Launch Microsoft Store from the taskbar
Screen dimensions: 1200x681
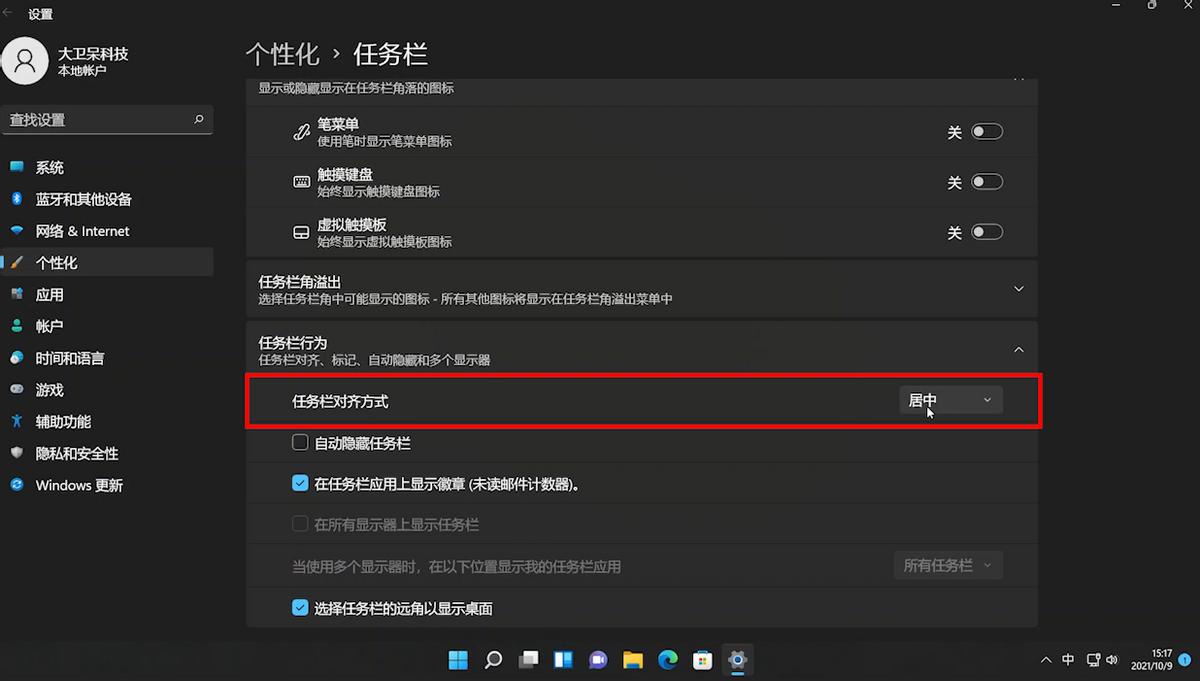click(703, 660)
